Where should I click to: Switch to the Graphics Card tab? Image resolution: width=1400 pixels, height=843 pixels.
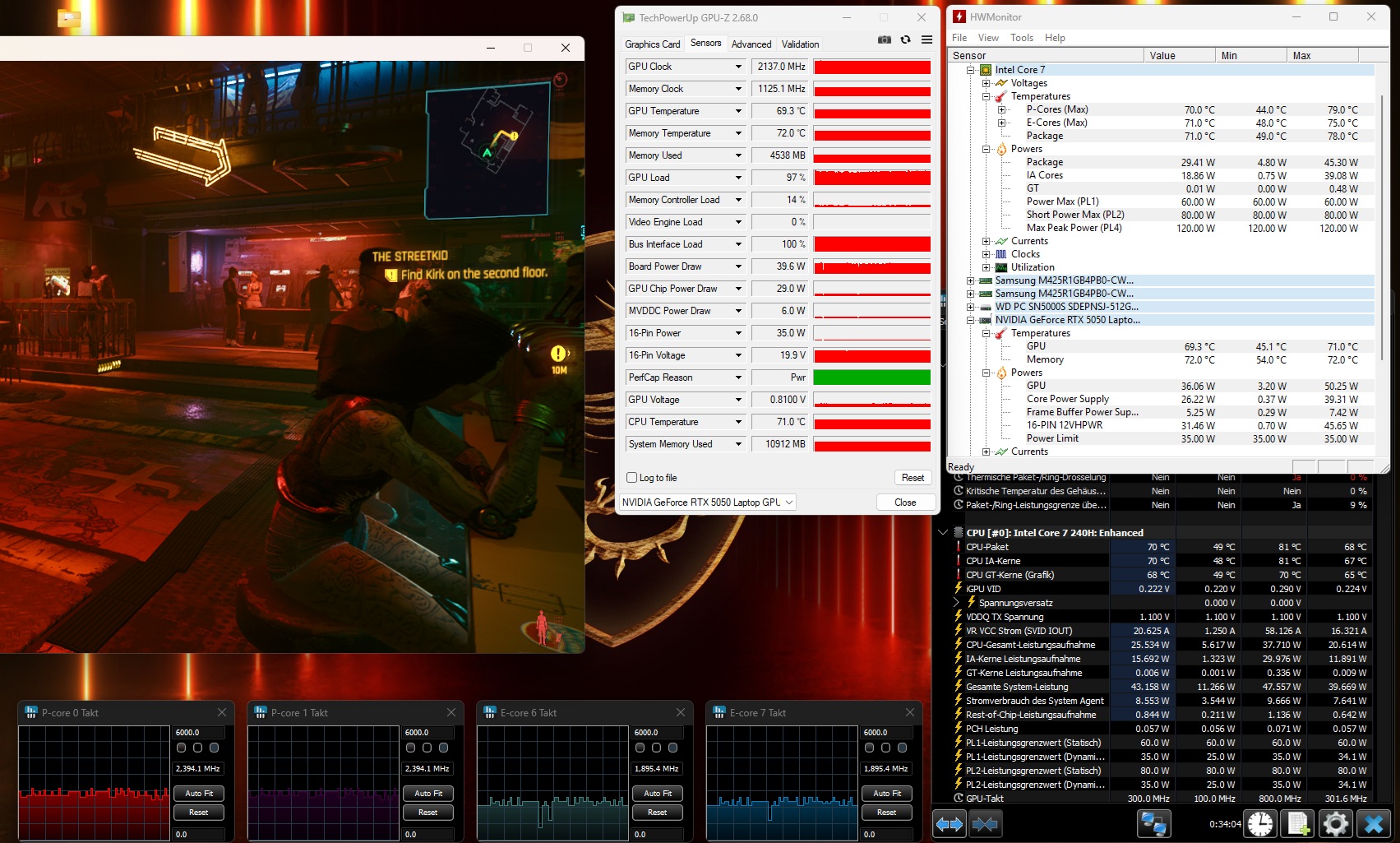pos(652,44)
